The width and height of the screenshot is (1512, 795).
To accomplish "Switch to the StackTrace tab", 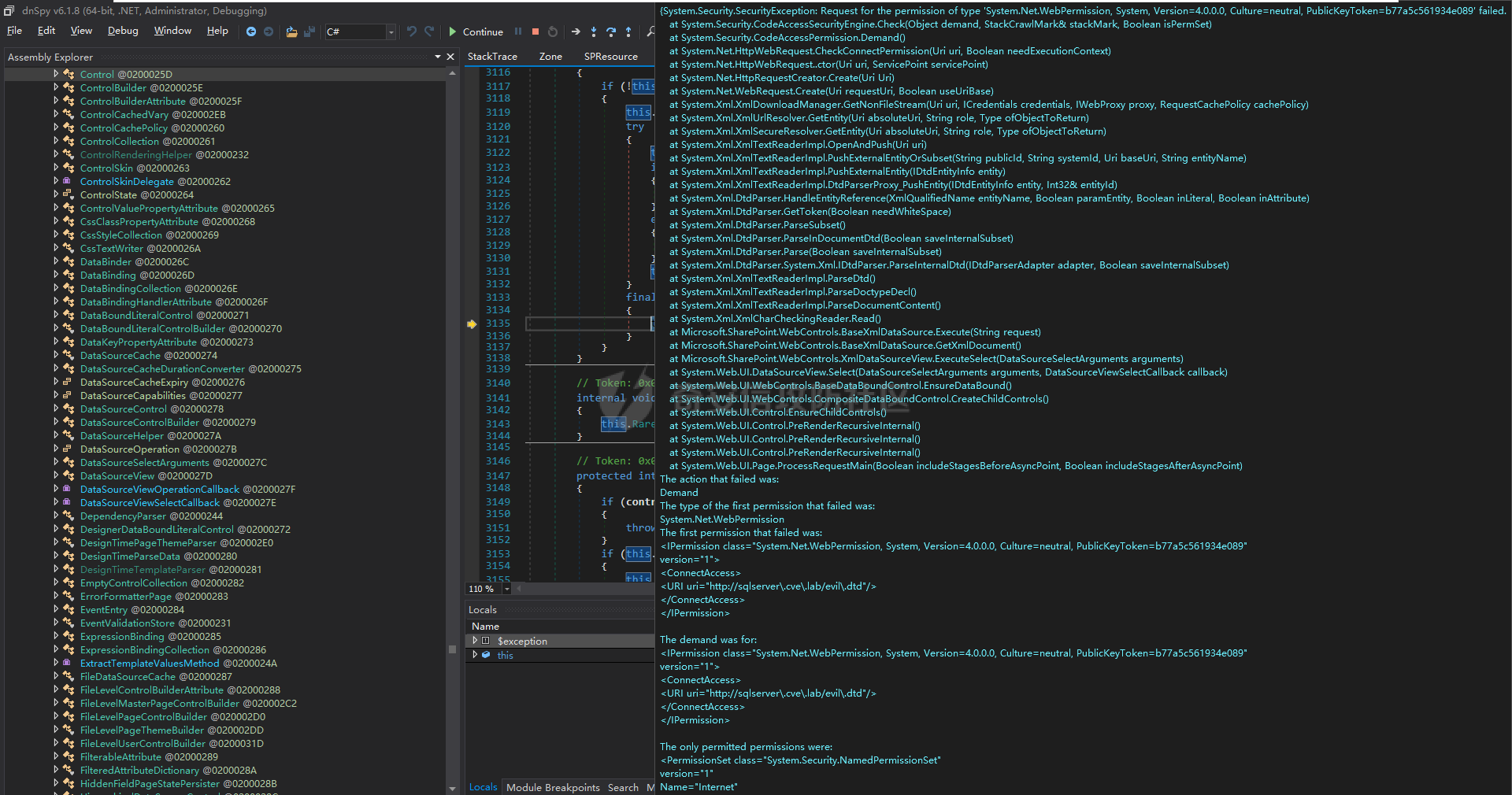I will coord(492,57).
